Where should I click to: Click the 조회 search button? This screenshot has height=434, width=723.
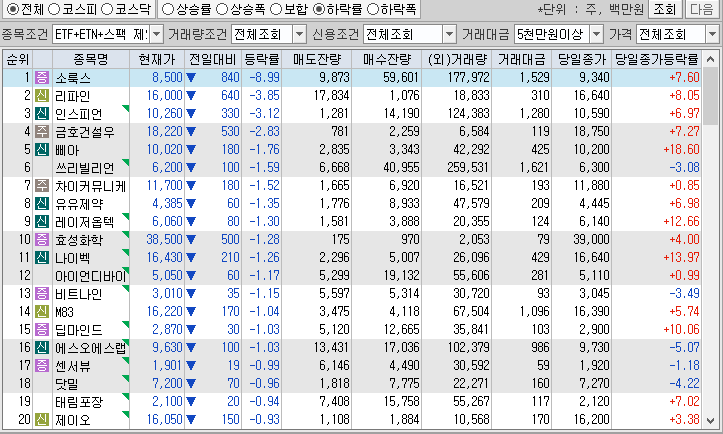click(x=665, y=9)
